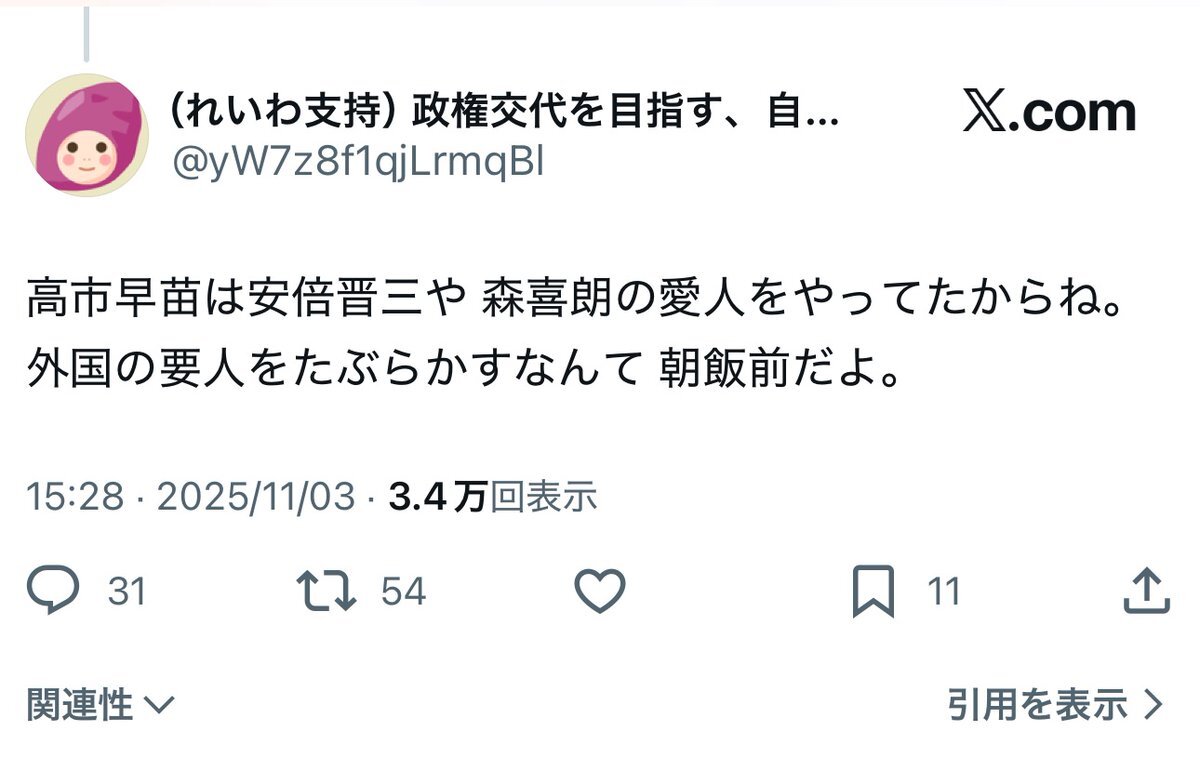
Task: Open the display name (れいわ支持) 政権交代を目指す
Action: pos(506,113)
